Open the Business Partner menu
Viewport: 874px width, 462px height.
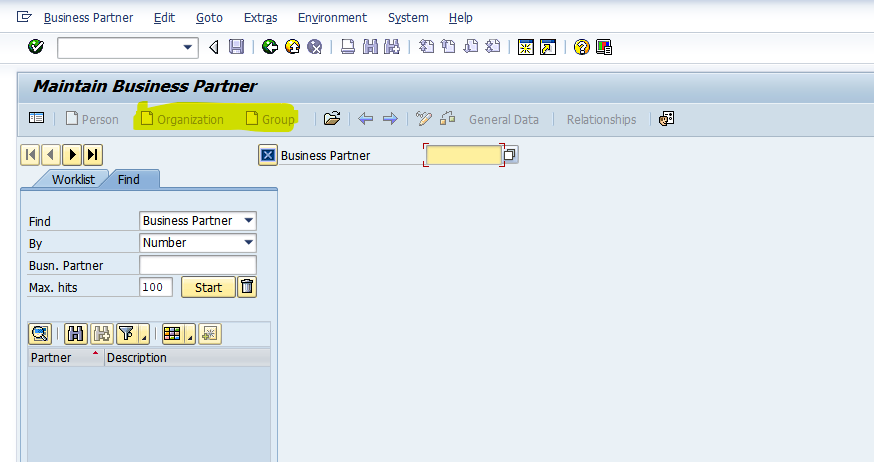pyautogui.click(x=88, y=18)
